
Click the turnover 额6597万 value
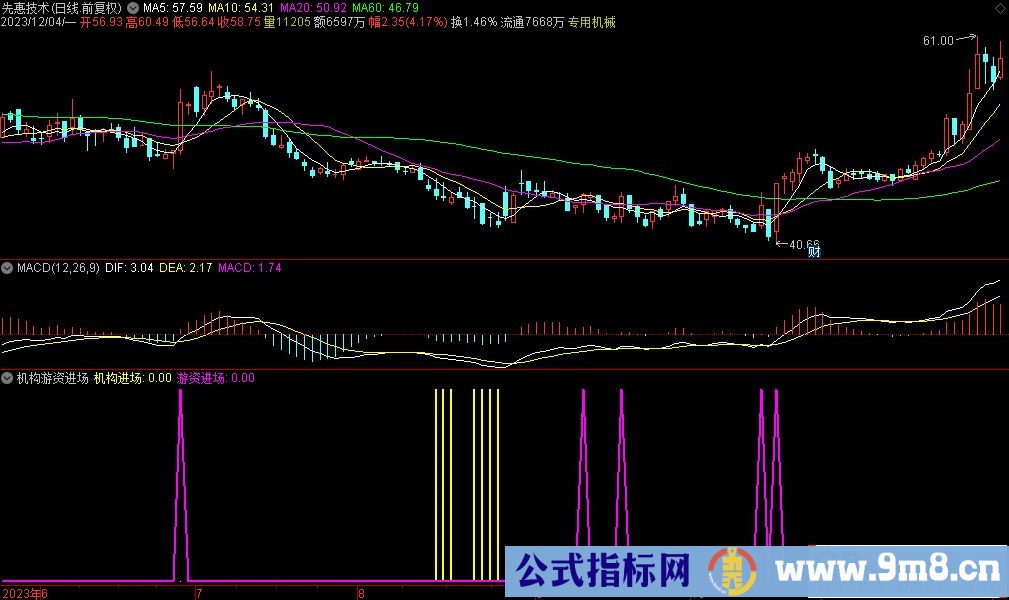pyautogui.click(x=339, y=23)
